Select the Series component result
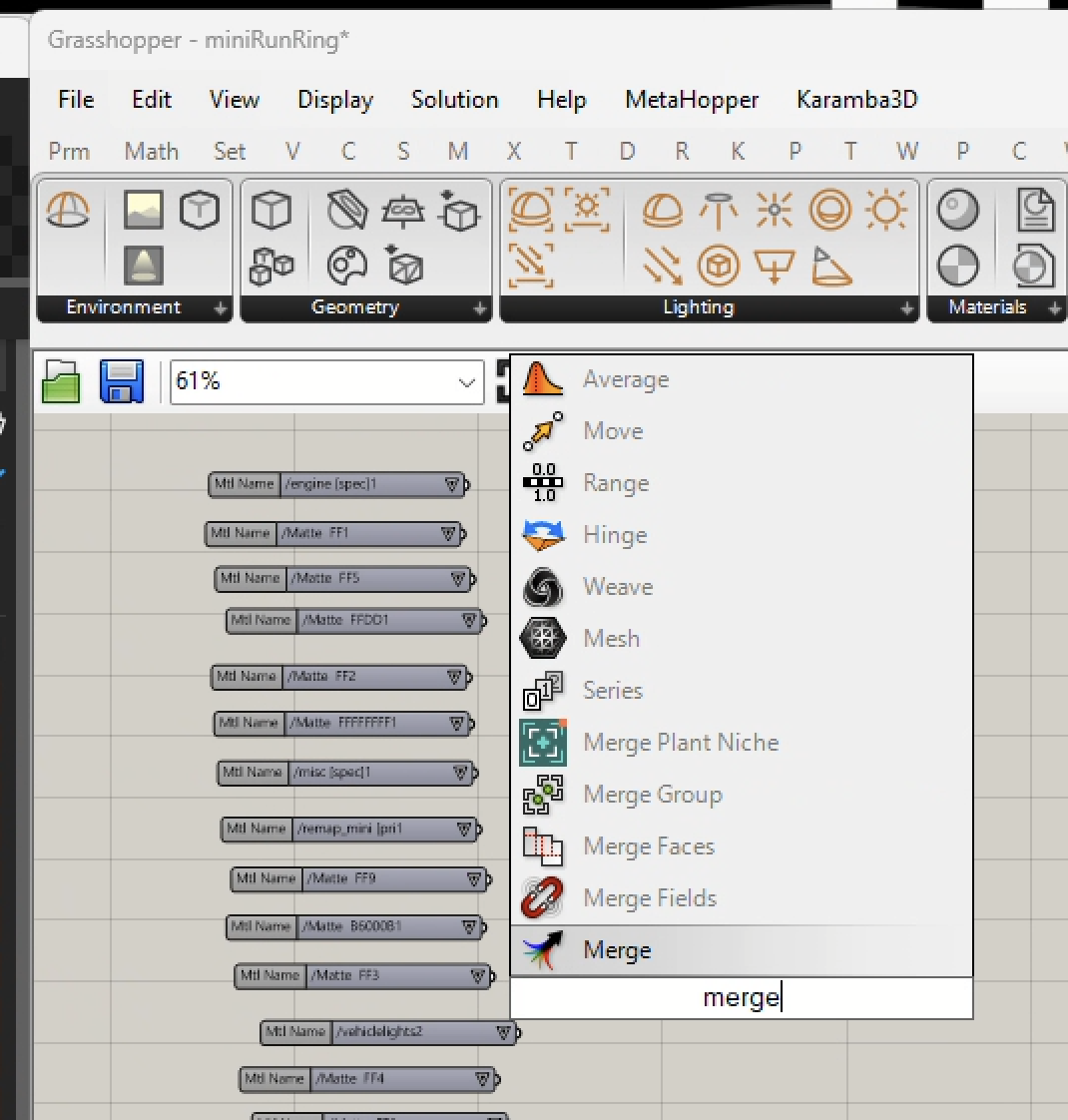 pos(742,691)
